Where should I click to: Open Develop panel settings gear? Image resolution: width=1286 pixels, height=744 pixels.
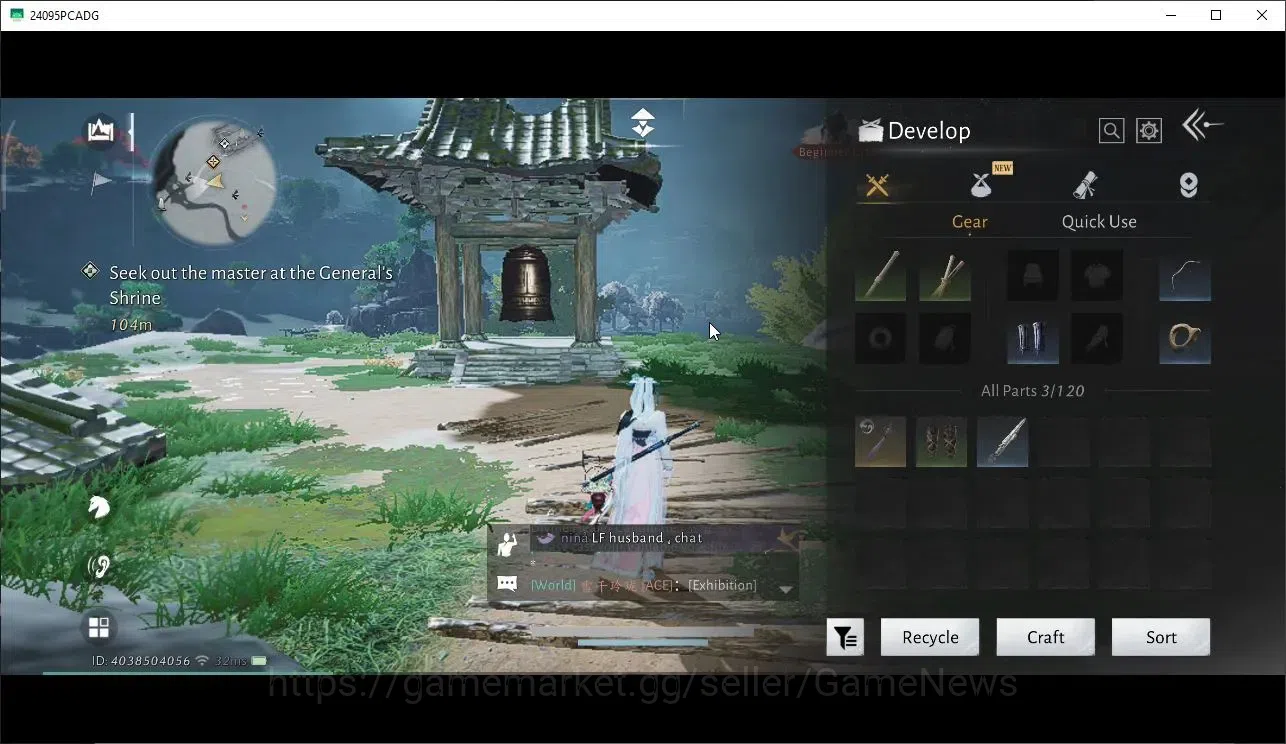(1149, 131)
